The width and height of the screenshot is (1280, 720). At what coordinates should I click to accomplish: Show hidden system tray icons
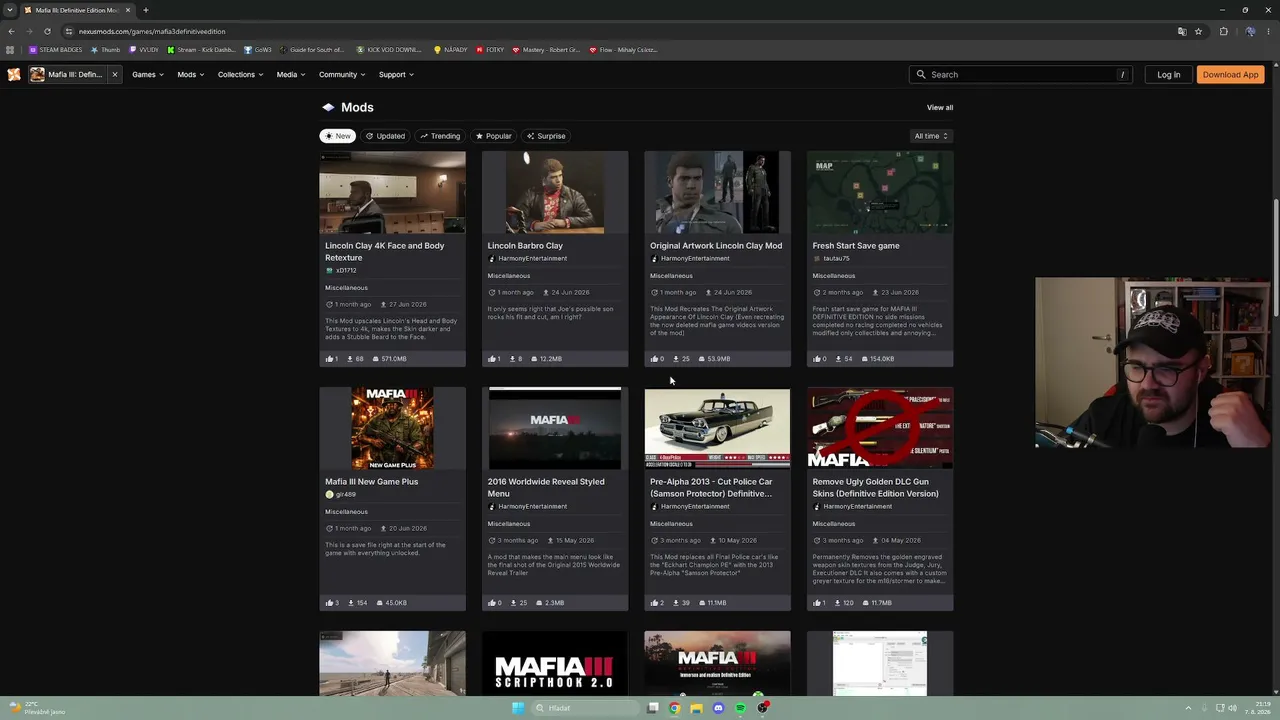(x=1188, y=708)
